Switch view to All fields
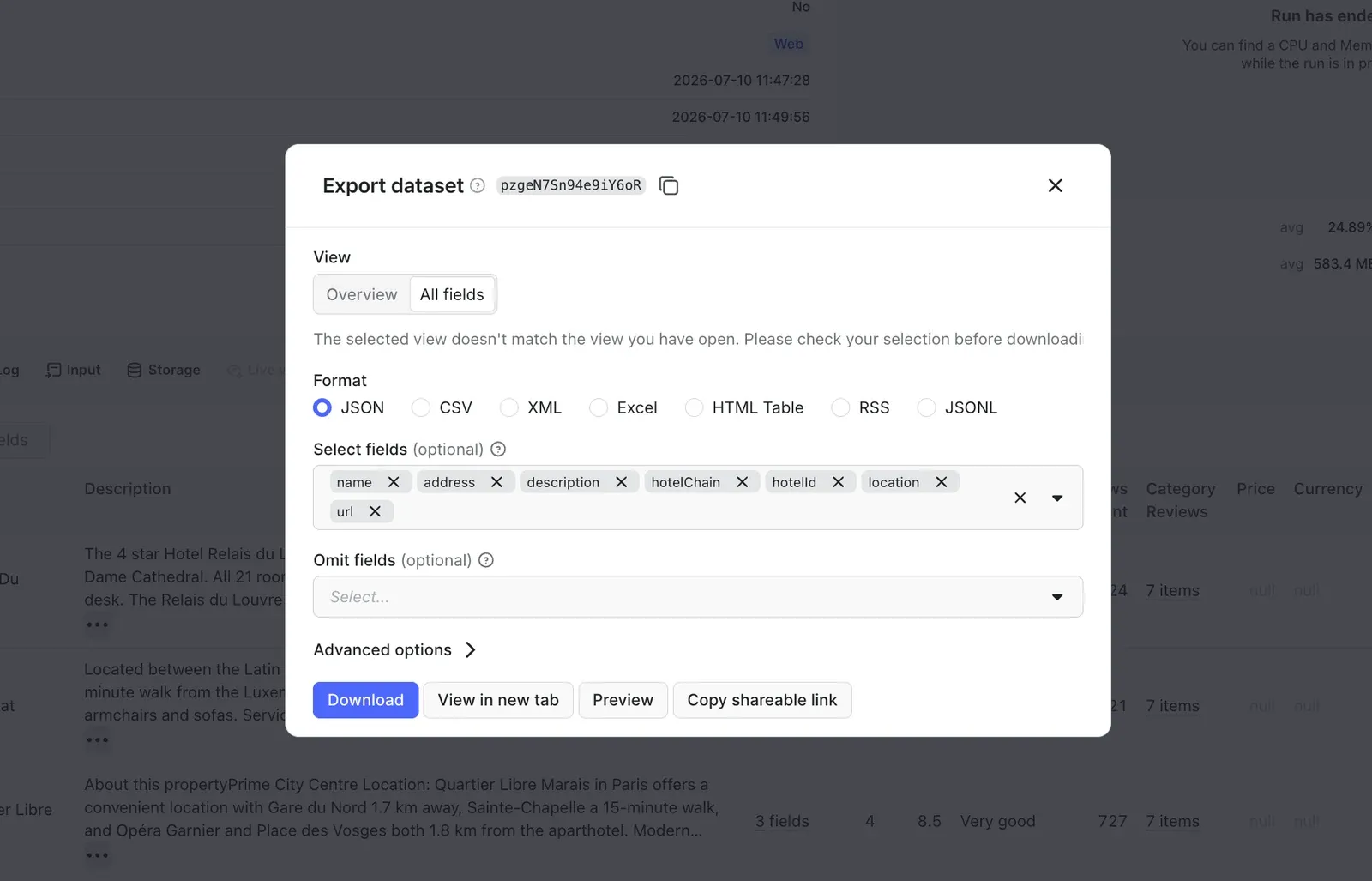Image resolution: width=1372 pixels, height=881 pixels. click(452, 294)
